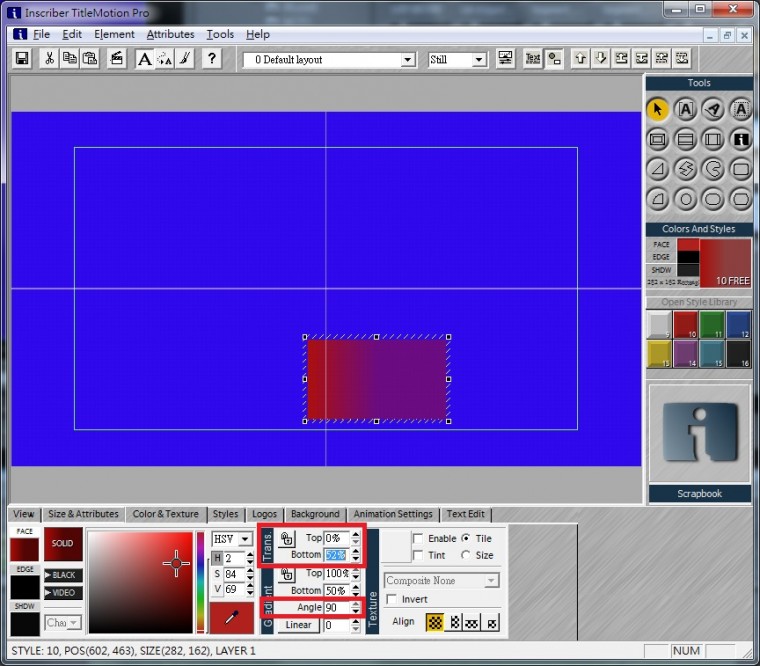
Task: Select the yellow highlighted Align icon
Action: coord(435,622)
